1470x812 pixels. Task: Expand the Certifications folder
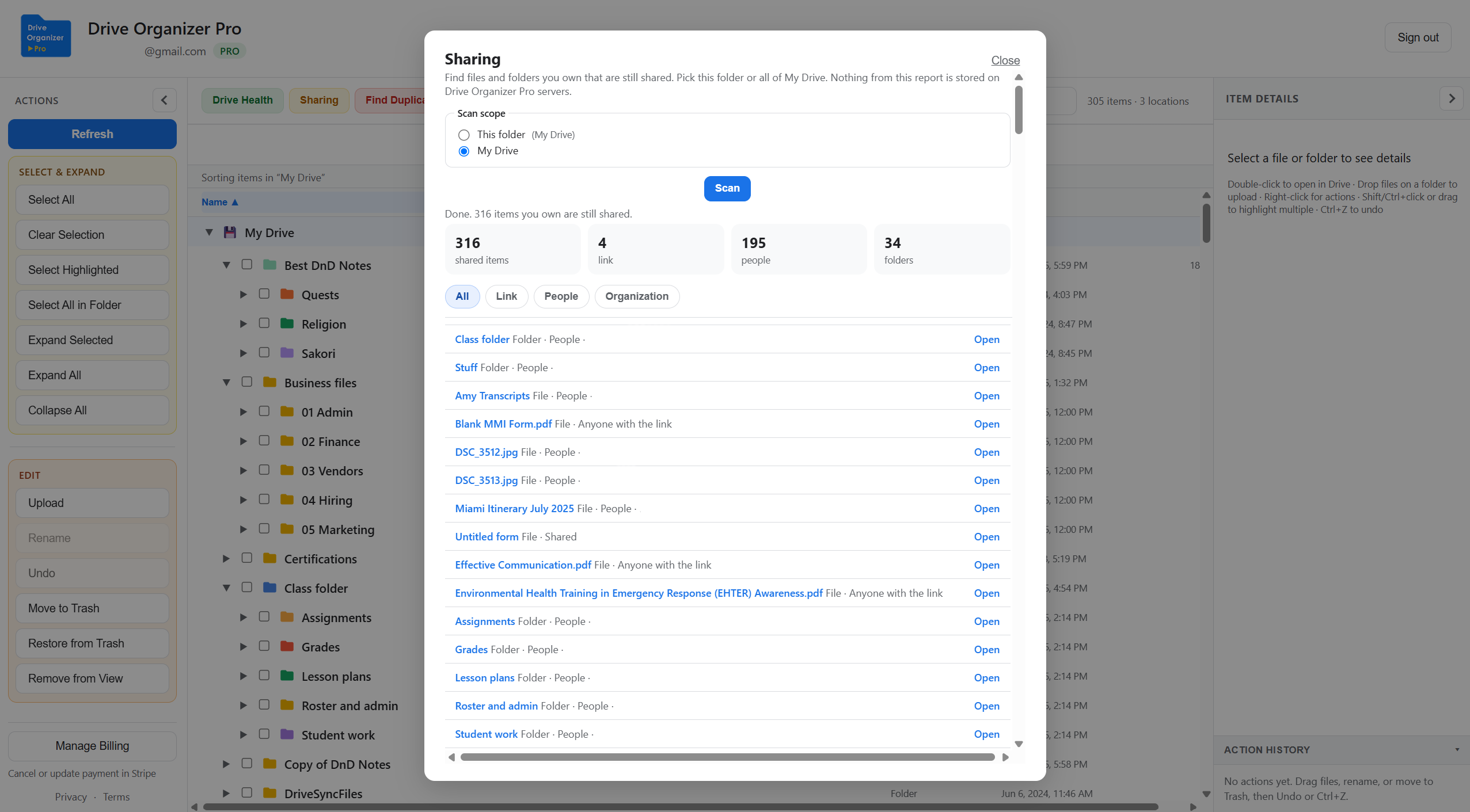pyautogui.click(x=226, y=559)
